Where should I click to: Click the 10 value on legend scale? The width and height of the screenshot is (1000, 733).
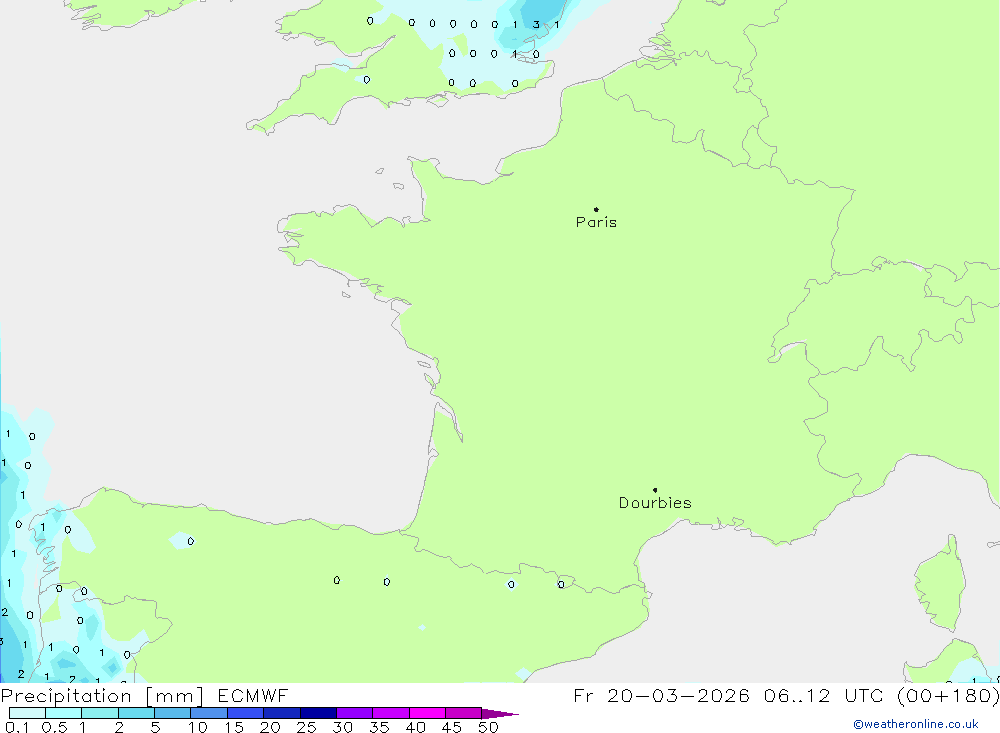197,727
